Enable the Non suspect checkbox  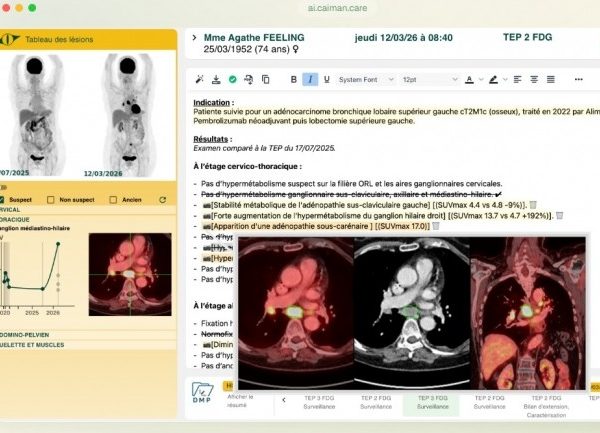pos(51,200)
